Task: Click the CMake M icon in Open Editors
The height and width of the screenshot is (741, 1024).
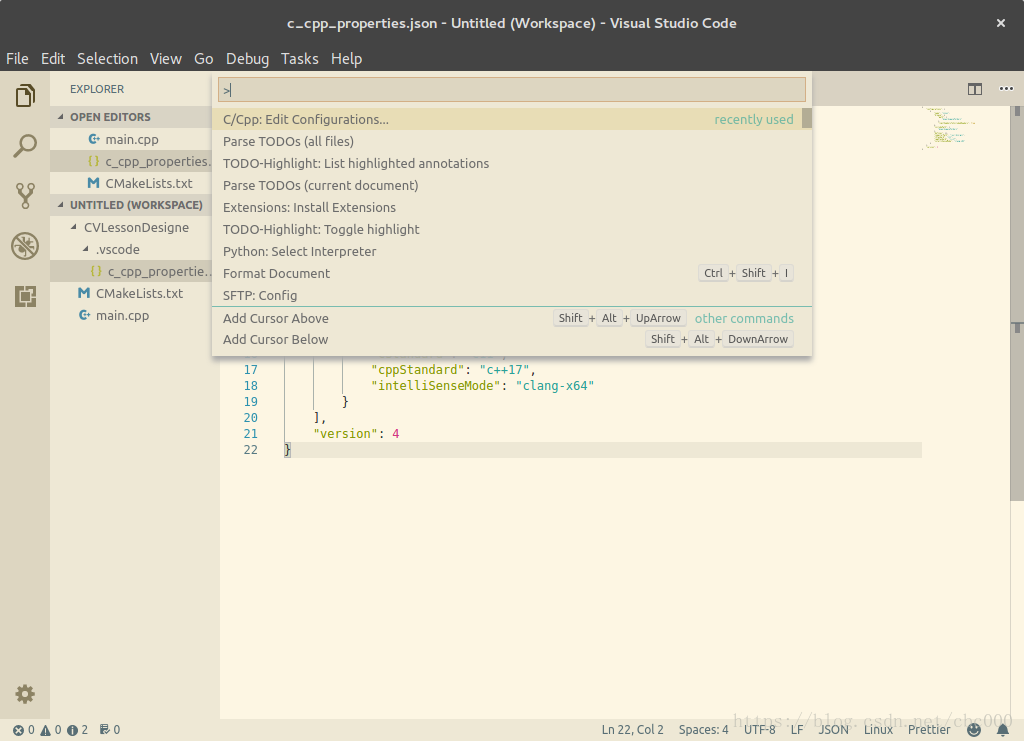Action: click(93, 183)
